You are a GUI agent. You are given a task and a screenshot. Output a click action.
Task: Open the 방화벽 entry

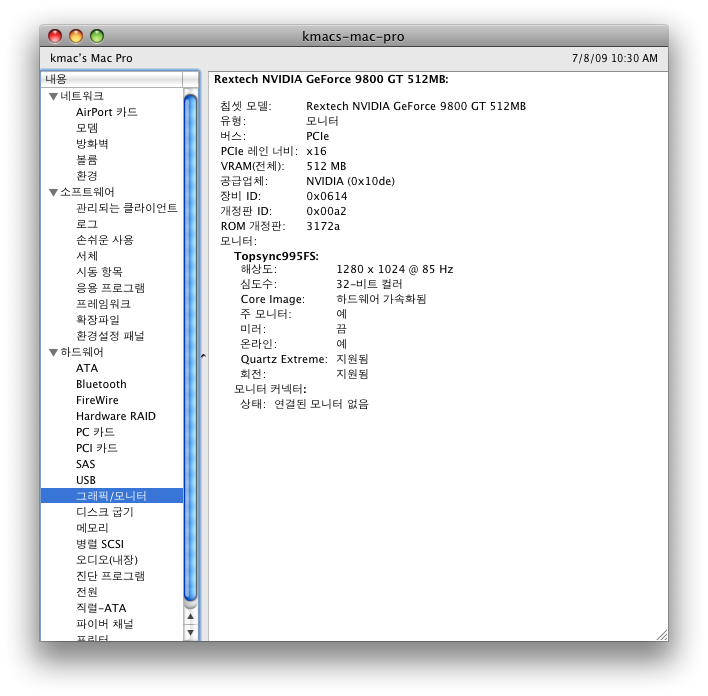(x=92, y=144)
